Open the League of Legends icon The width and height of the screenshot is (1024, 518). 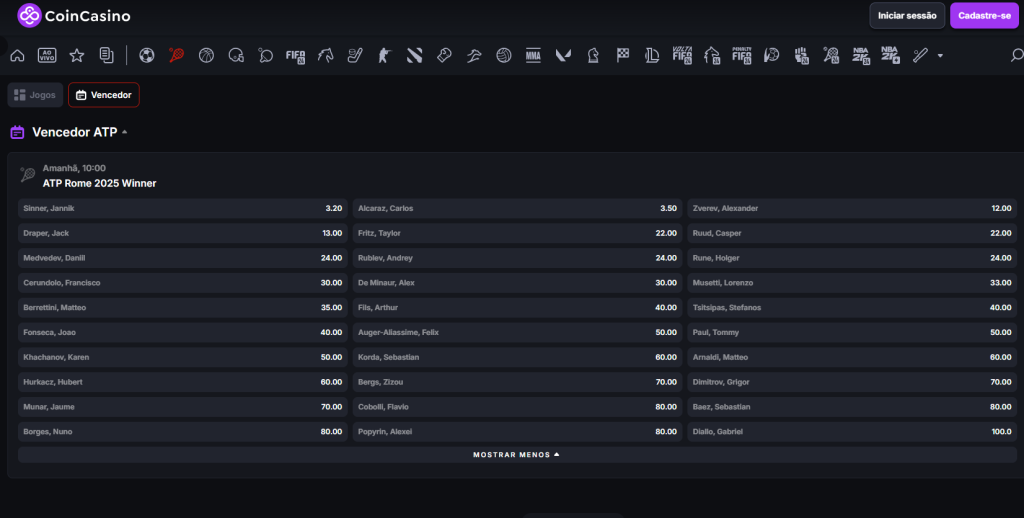point(652,56)
